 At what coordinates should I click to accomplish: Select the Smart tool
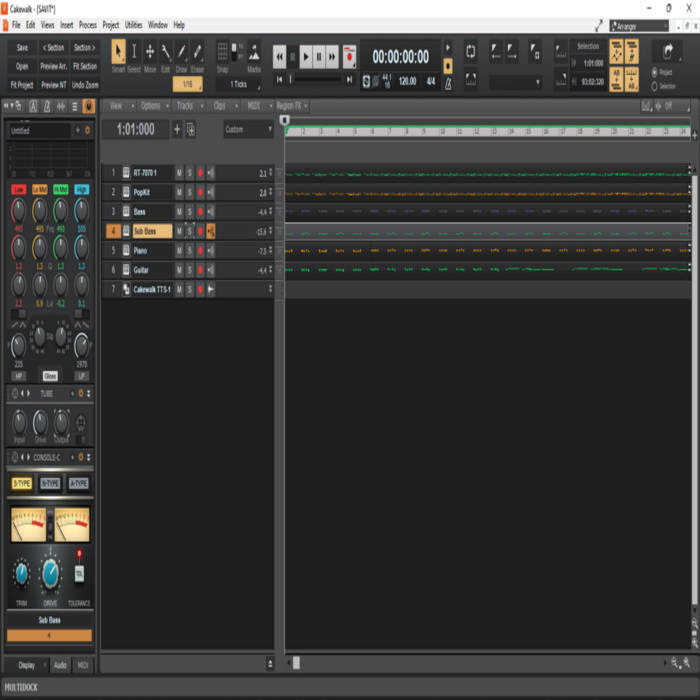[118, 52]
